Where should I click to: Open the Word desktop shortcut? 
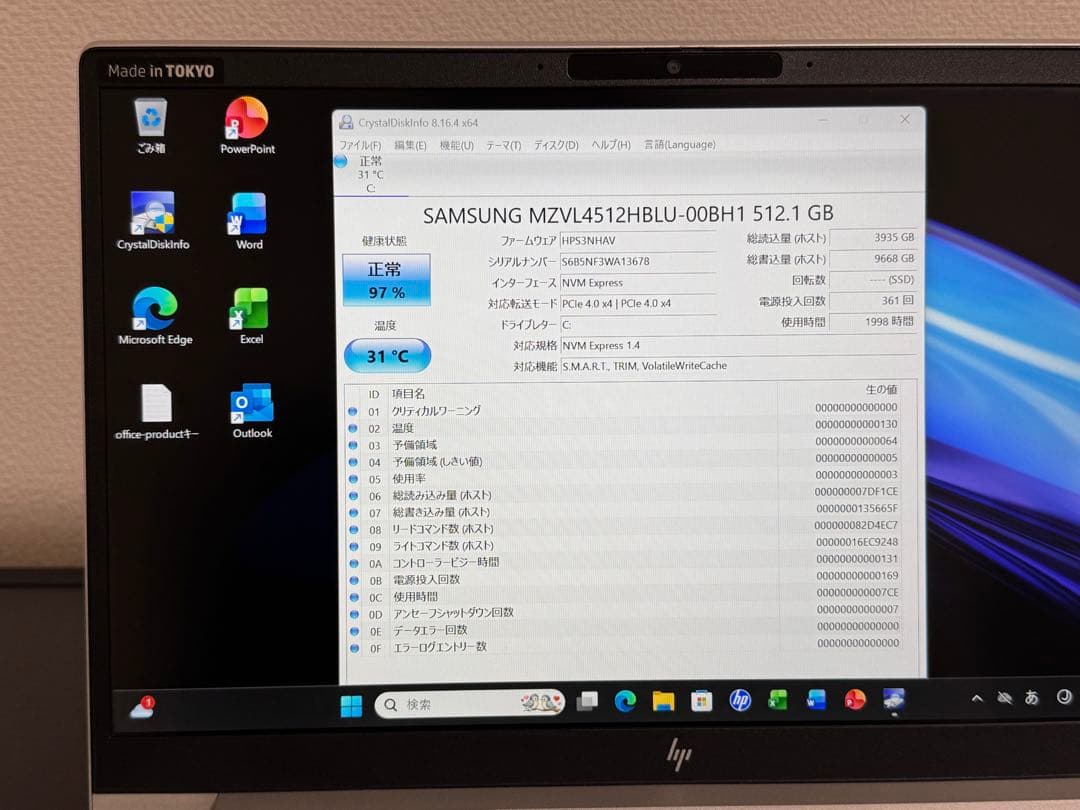(249, 221)
